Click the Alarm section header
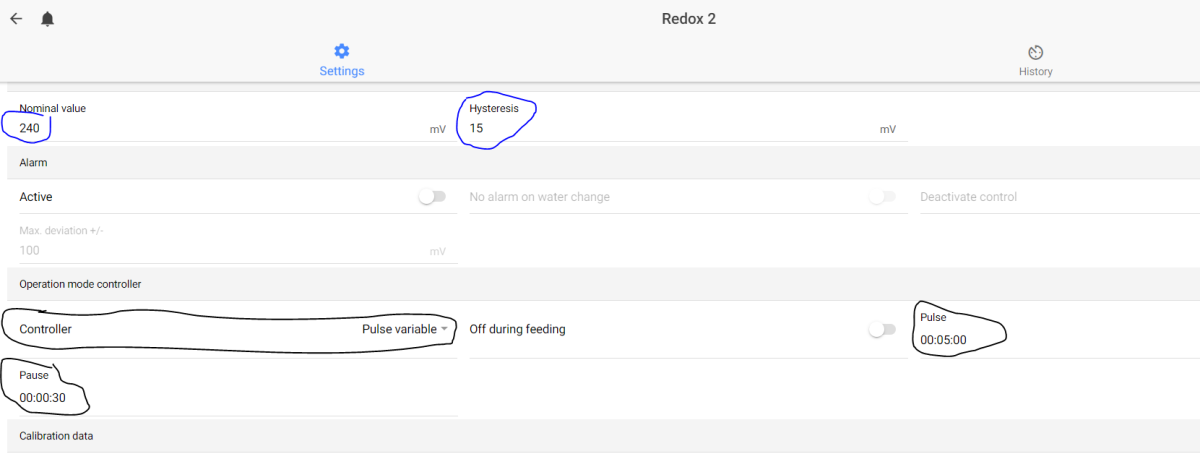Viewport: 1200px width, 454px height. tap(33, 162)
